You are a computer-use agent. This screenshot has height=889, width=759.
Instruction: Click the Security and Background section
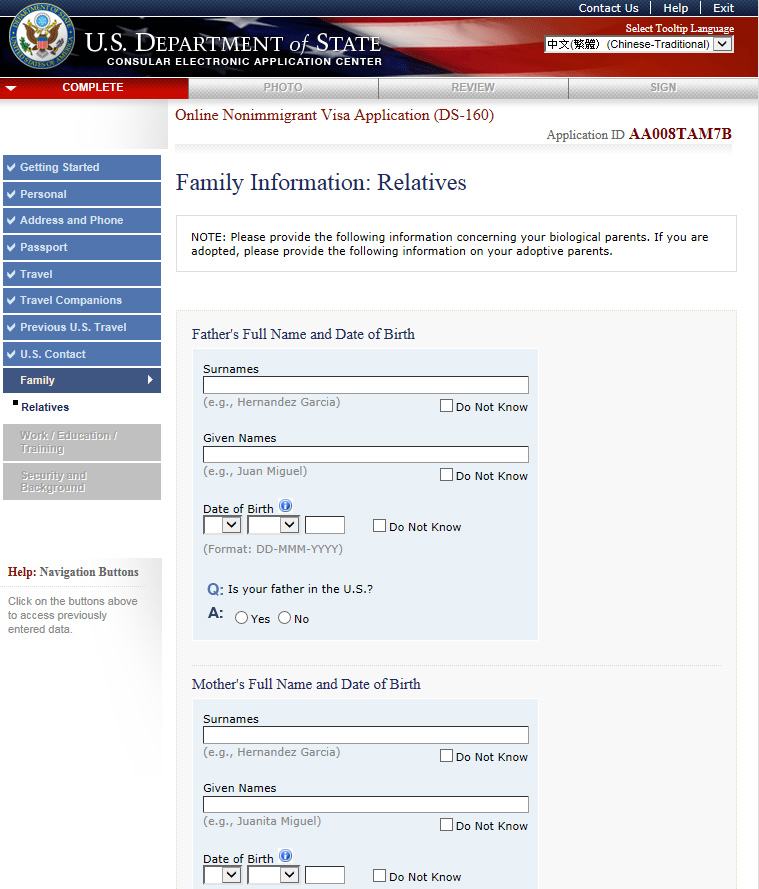click(x=82, y=481)
